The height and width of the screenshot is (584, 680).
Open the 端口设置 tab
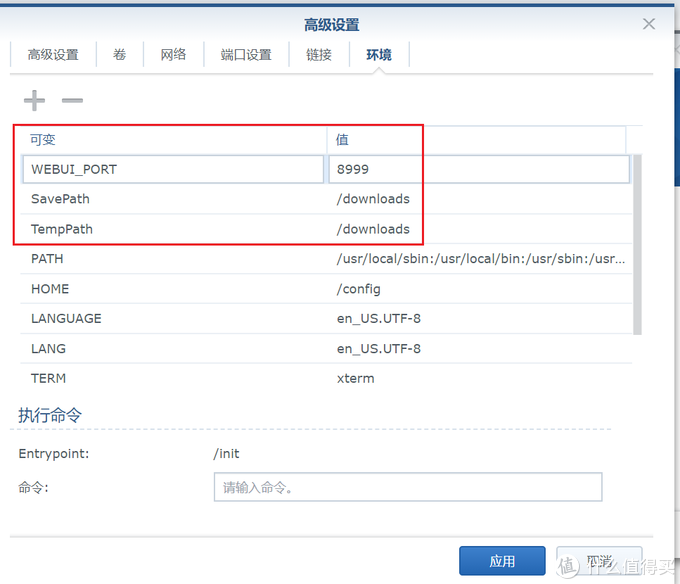(246, 55)
